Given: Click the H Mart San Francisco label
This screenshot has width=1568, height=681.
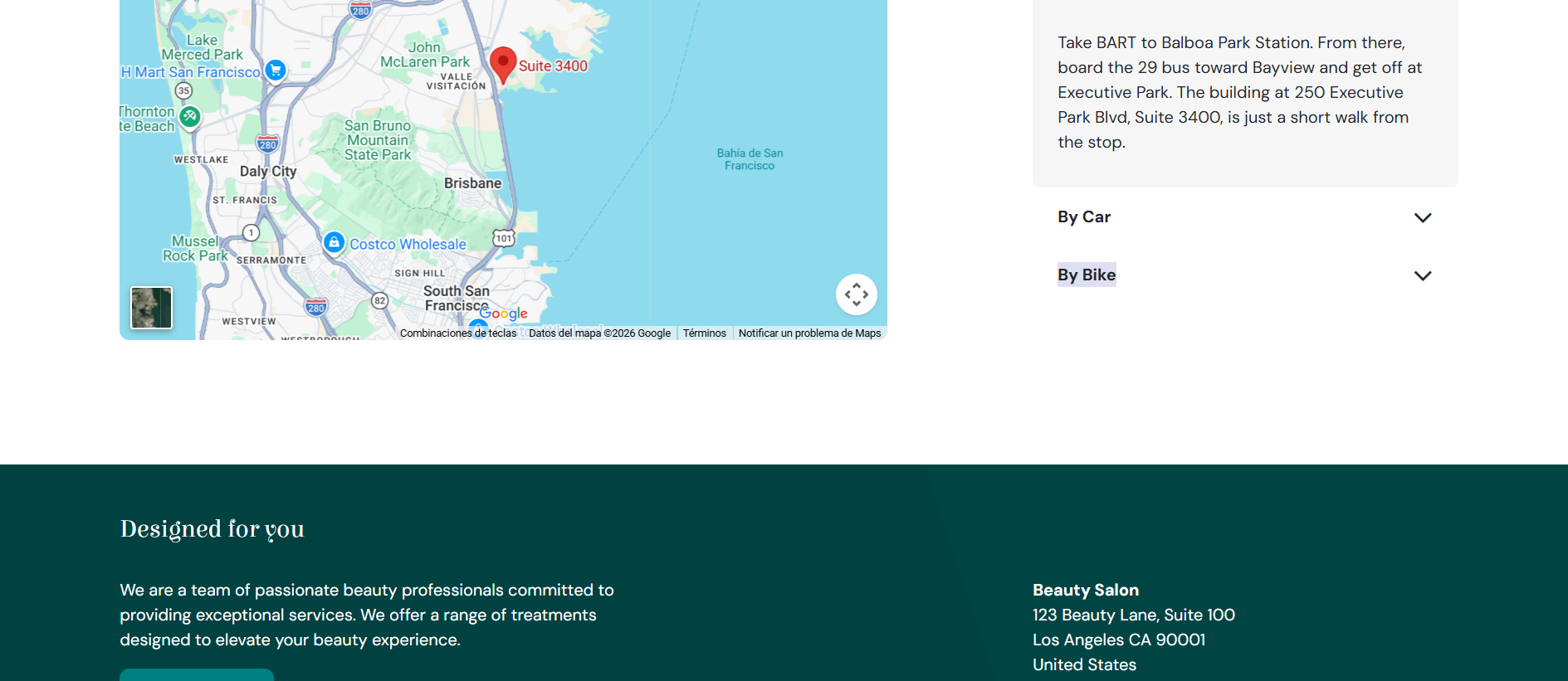Looking at the screenshot, I should 191,72.
